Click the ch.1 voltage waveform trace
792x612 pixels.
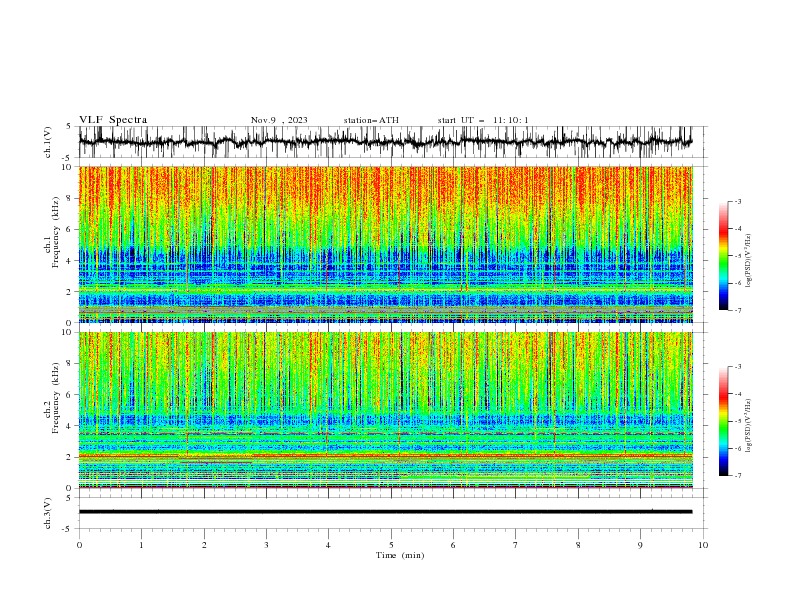pyautogui.click(x=385, y=142)
